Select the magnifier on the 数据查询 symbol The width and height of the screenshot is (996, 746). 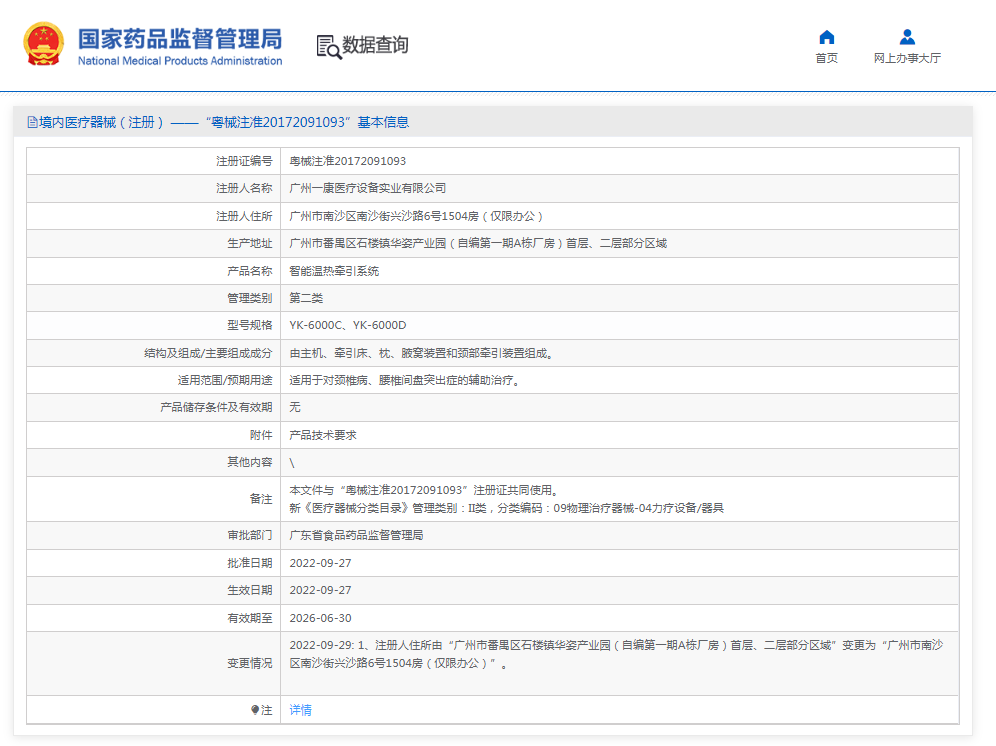coord(335,52)
